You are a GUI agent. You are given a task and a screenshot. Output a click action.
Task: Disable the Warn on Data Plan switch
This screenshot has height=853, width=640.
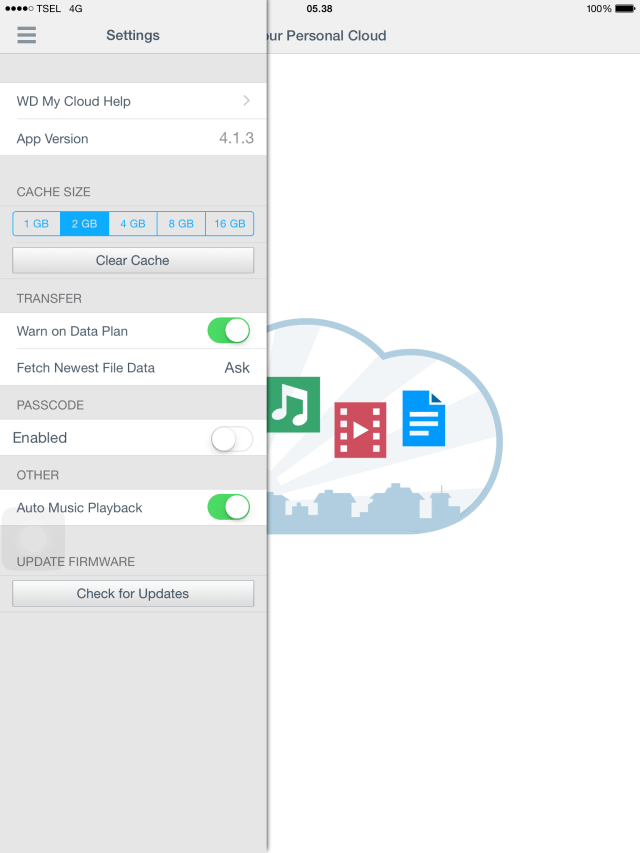[228, 331]
